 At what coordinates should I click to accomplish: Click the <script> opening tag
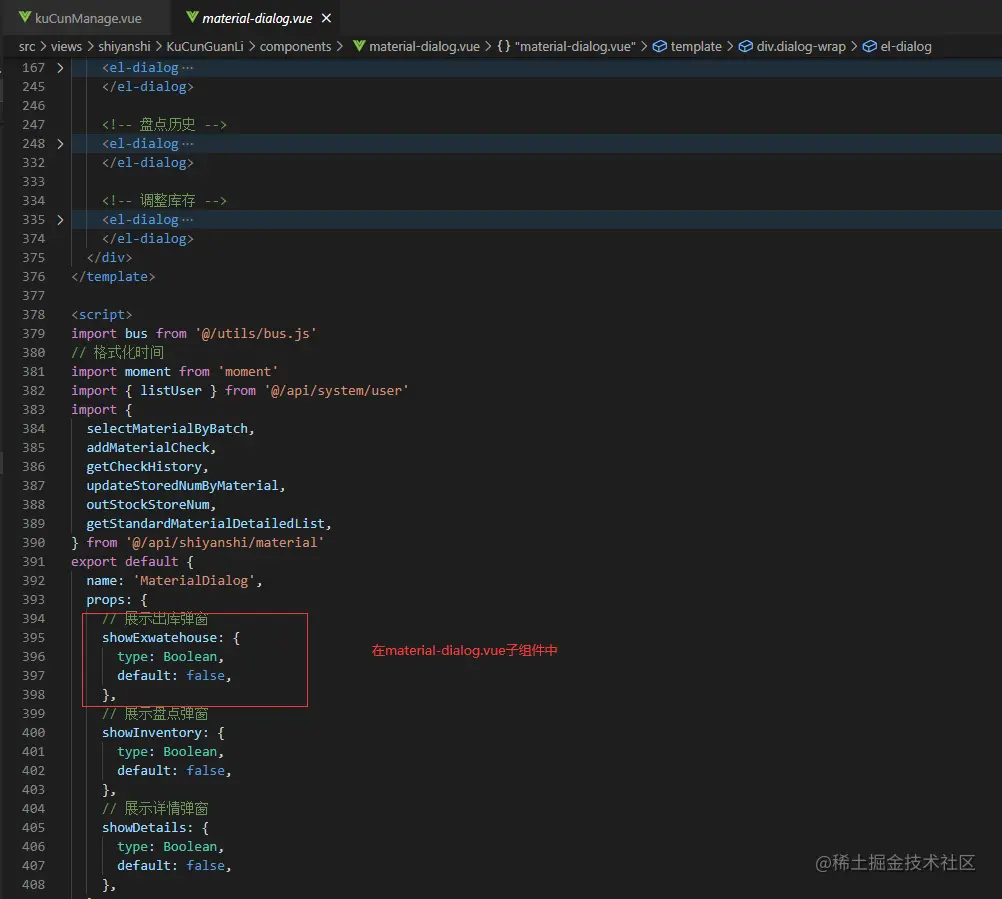click(102, 315)
